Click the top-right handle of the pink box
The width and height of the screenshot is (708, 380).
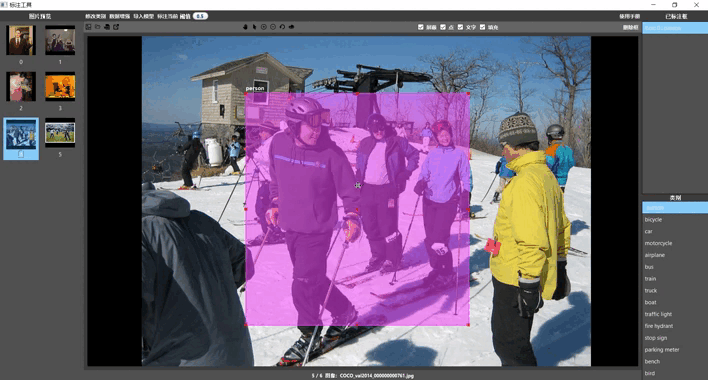pos(468,93)
